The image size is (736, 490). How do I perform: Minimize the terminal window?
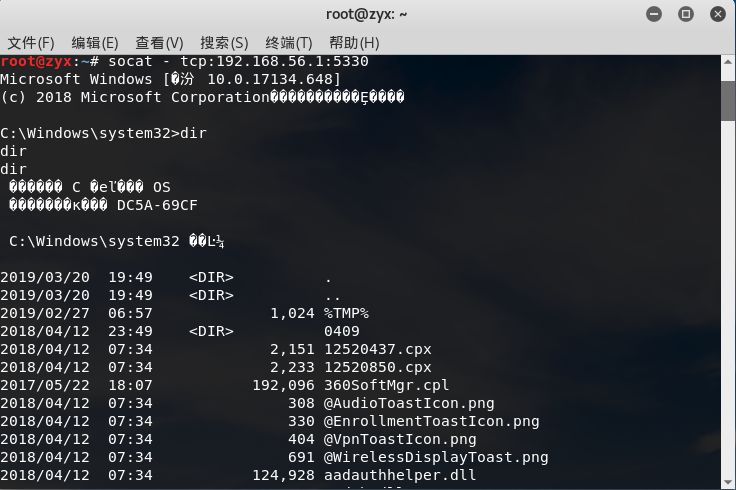coord(654,15)
